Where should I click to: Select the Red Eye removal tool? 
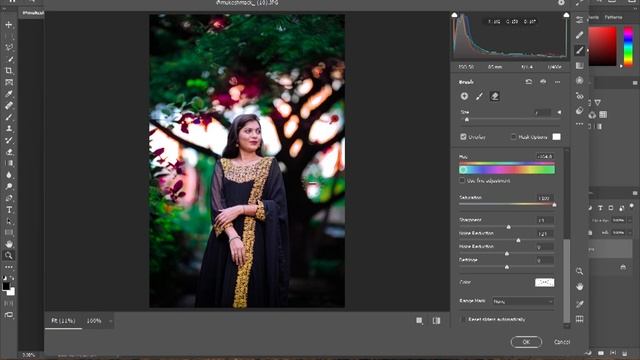pyautogui.click(x=580, y=96)
